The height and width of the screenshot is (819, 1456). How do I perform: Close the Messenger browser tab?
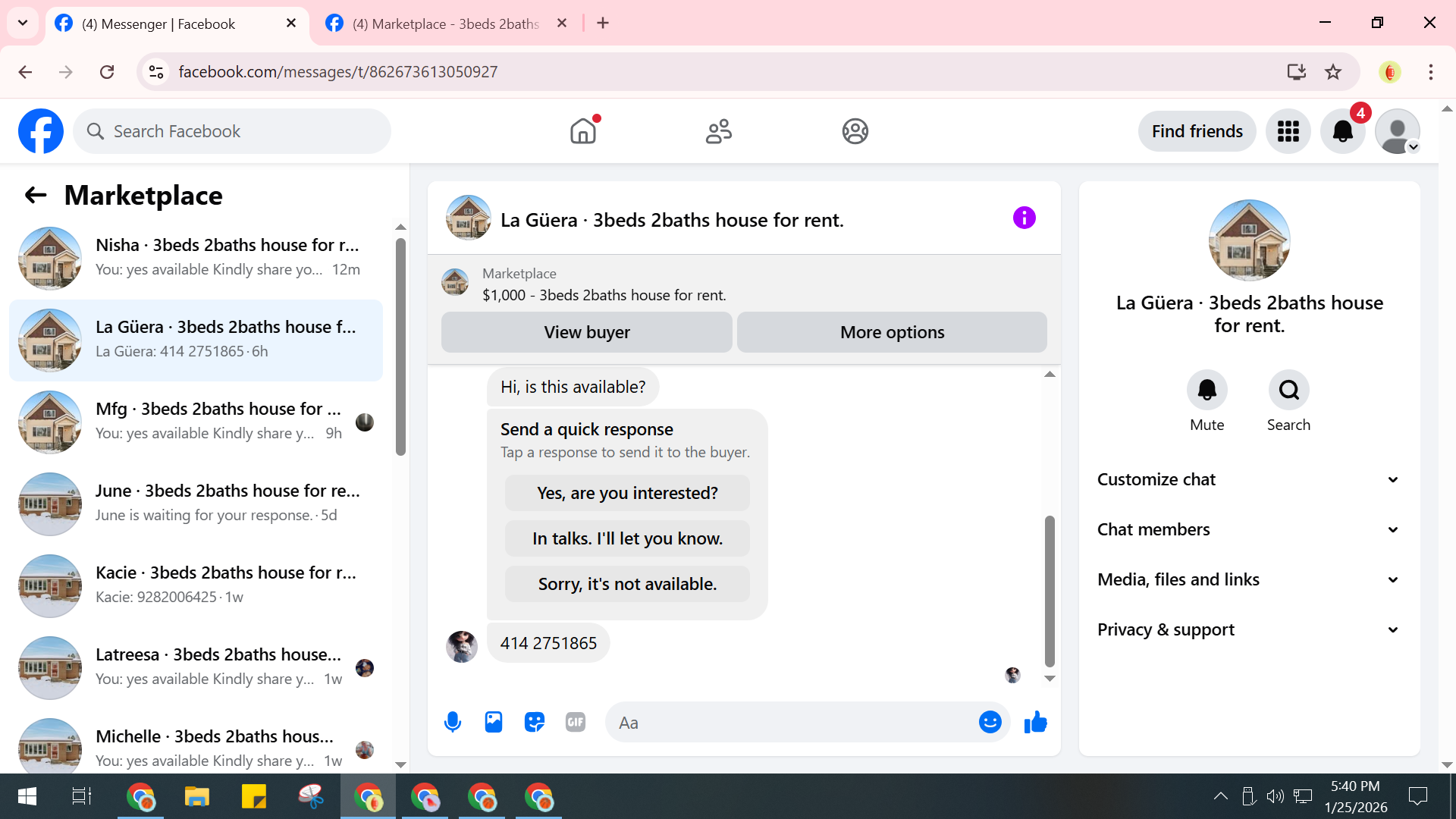291,24
